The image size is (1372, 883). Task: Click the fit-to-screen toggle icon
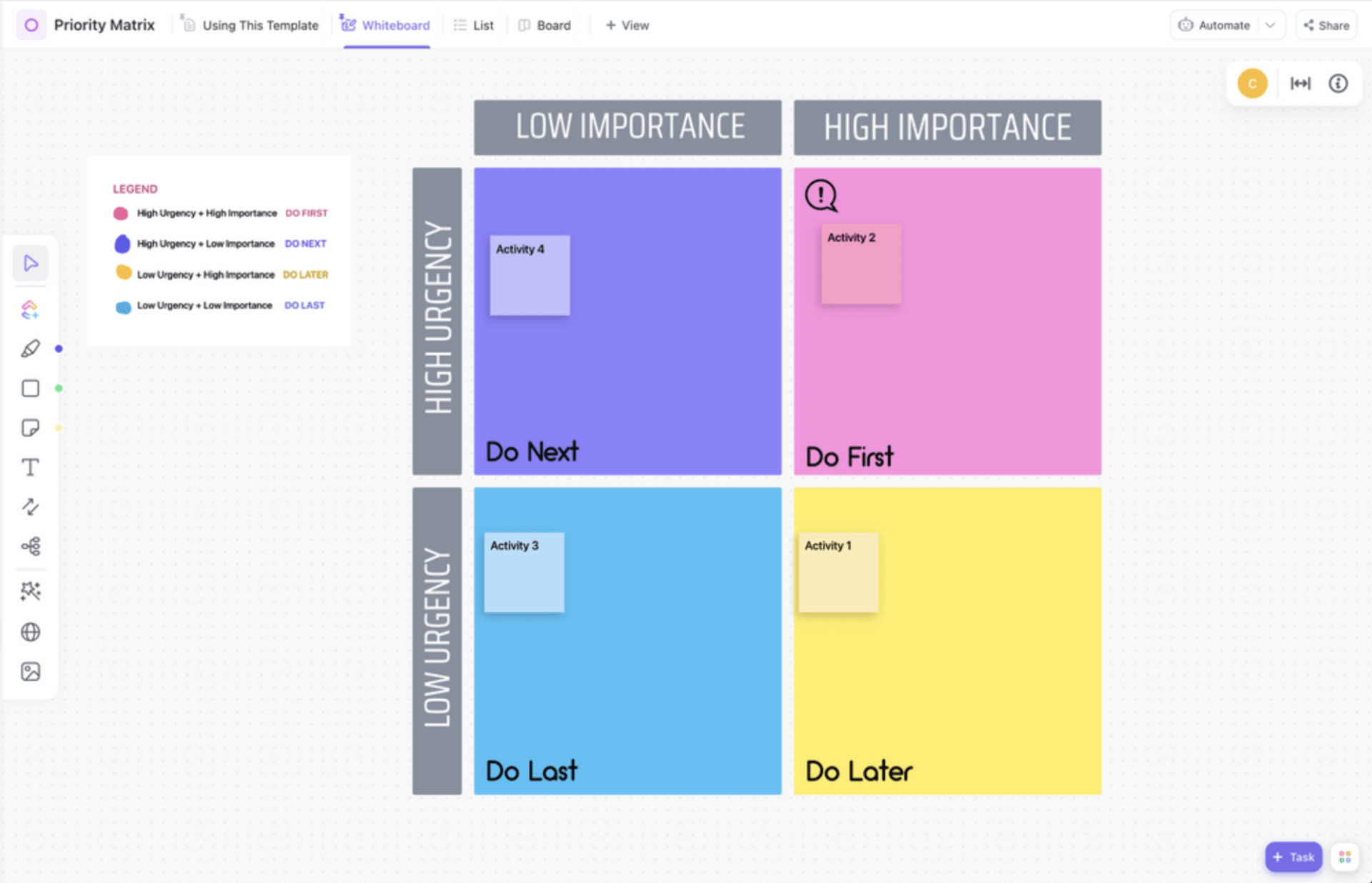(1301, 83)
